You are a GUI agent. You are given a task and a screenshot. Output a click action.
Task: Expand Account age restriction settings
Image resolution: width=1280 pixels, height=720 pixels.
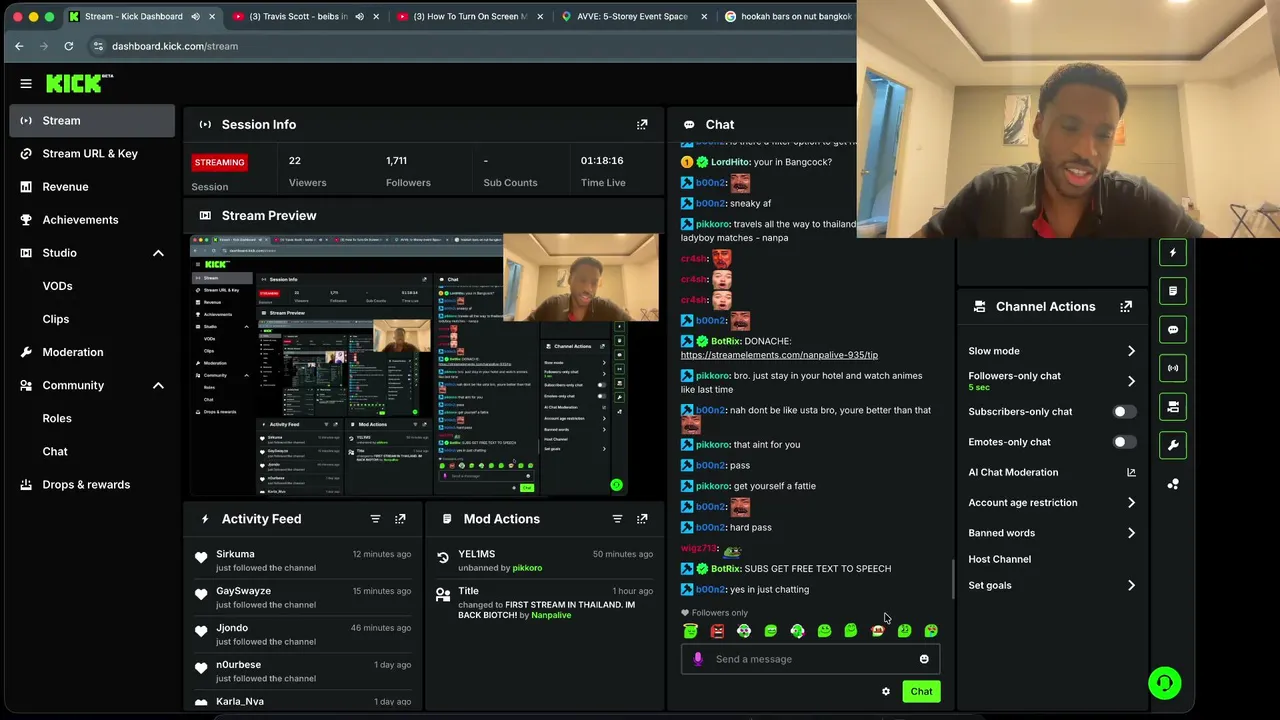1131,503
